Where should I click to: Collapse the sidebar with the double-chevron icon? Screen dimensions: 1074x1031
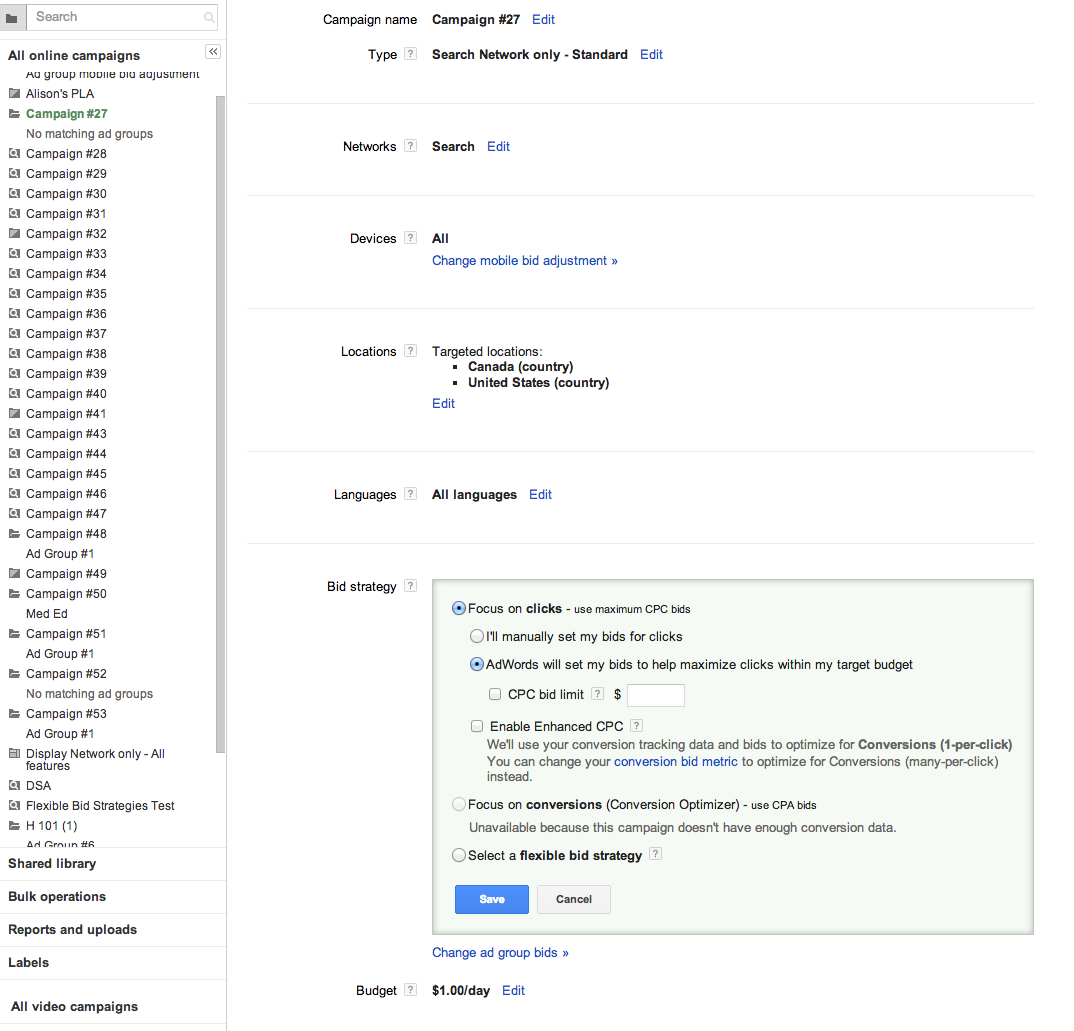point(213,52)
